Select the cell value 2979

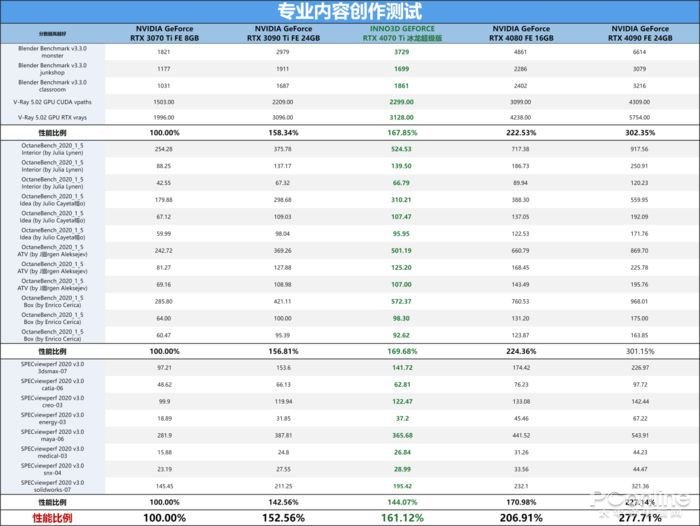283,52
